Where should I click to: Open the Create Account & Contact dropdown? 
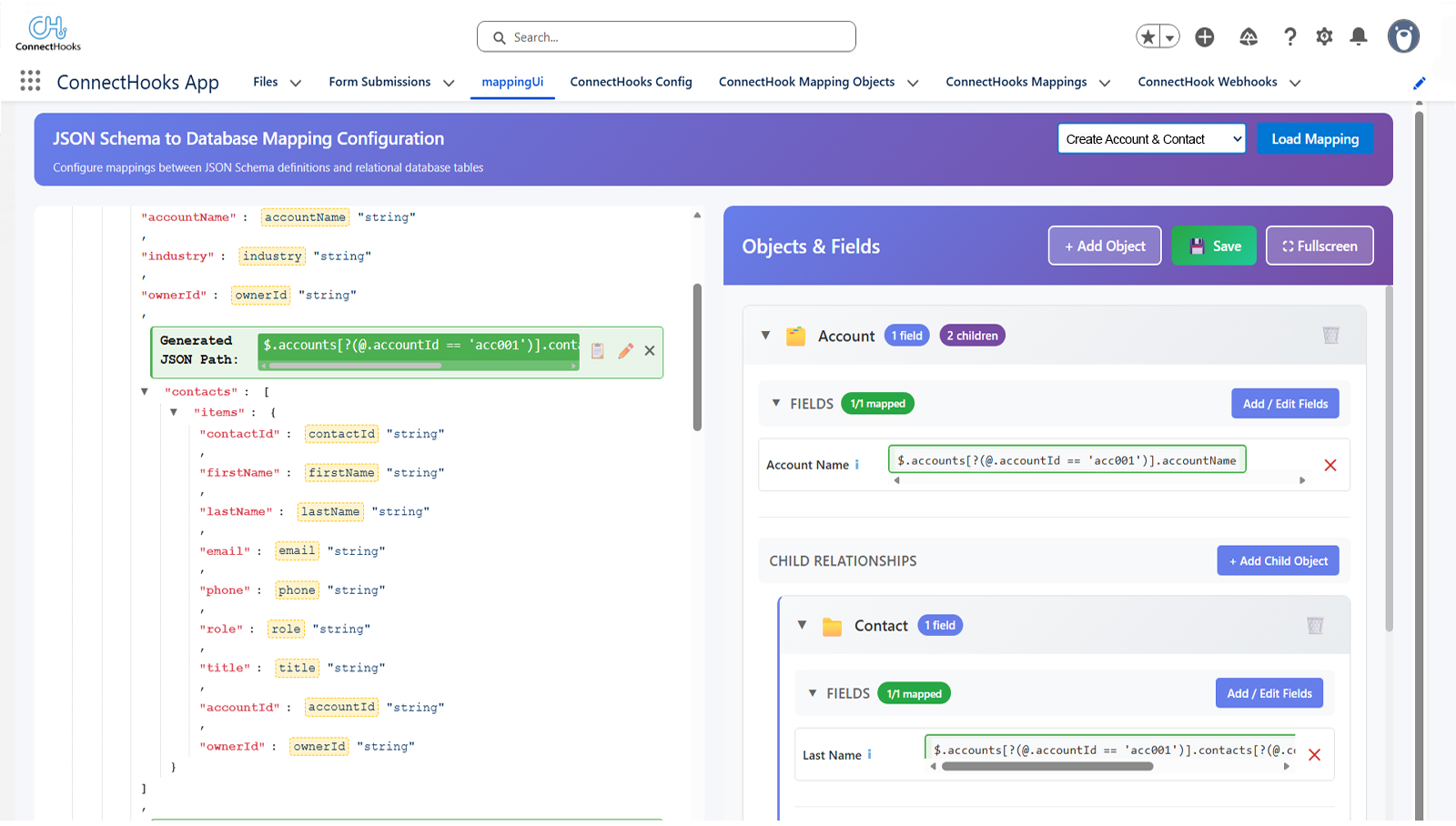1150,138
